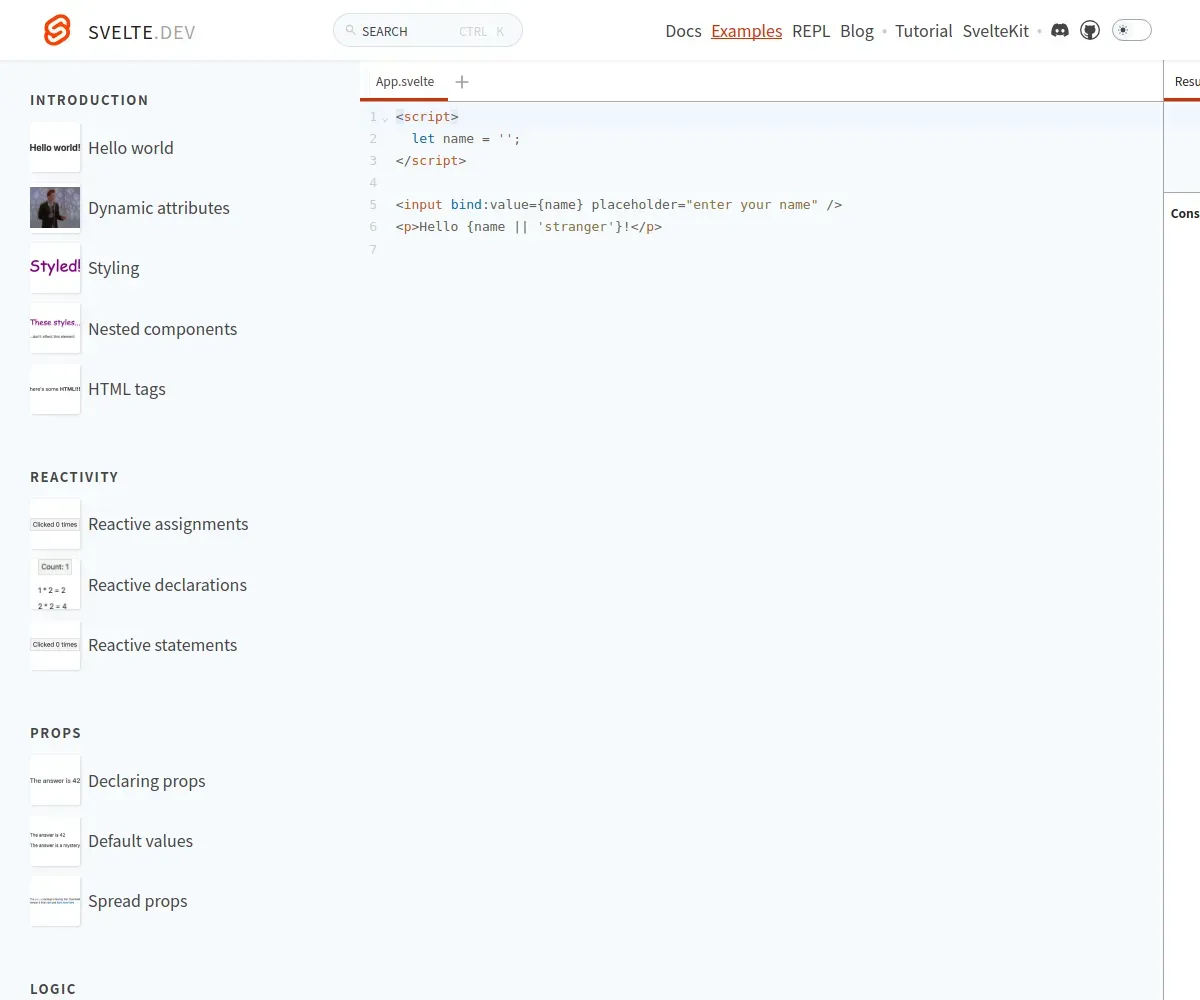Open the Nested components example

(163, 329)
